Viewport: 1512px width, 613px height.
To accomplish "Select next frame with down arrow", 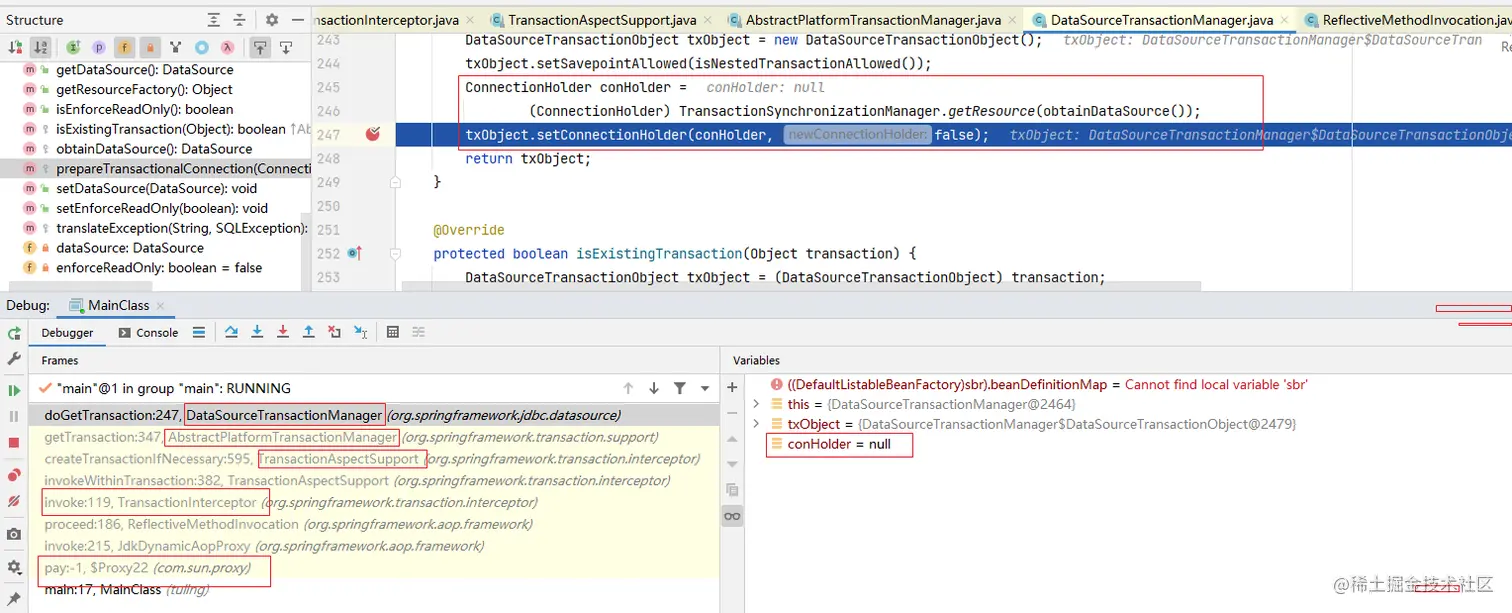I will click(x=654, y=388).
